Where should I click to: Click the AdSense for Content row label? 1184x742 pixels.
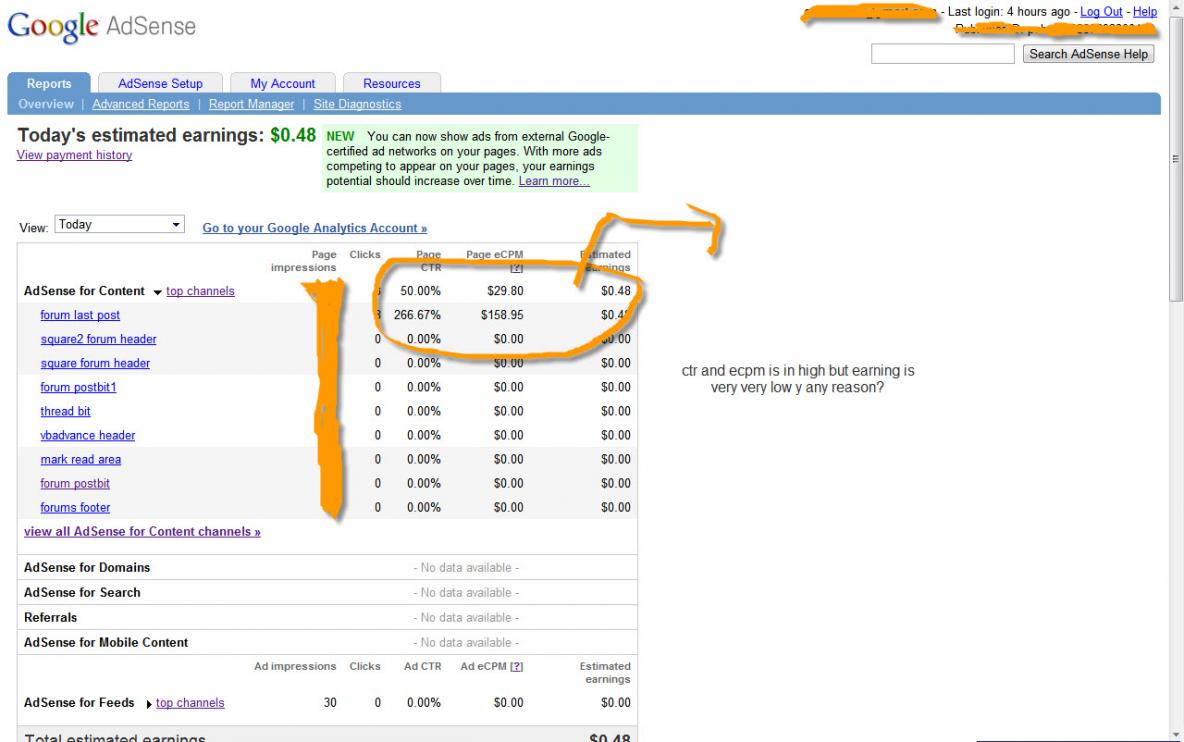(x=84, y=291)
